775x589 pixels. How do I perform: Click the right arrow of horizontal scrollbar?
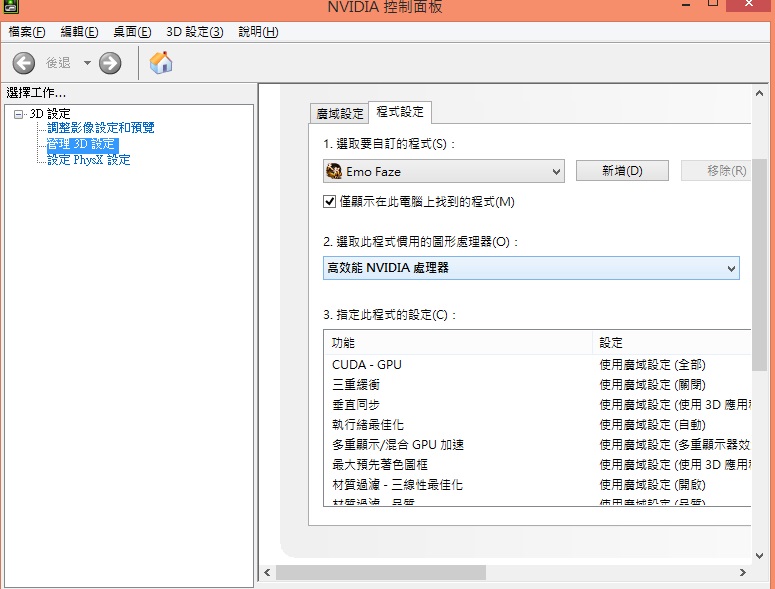coord(742,572)
